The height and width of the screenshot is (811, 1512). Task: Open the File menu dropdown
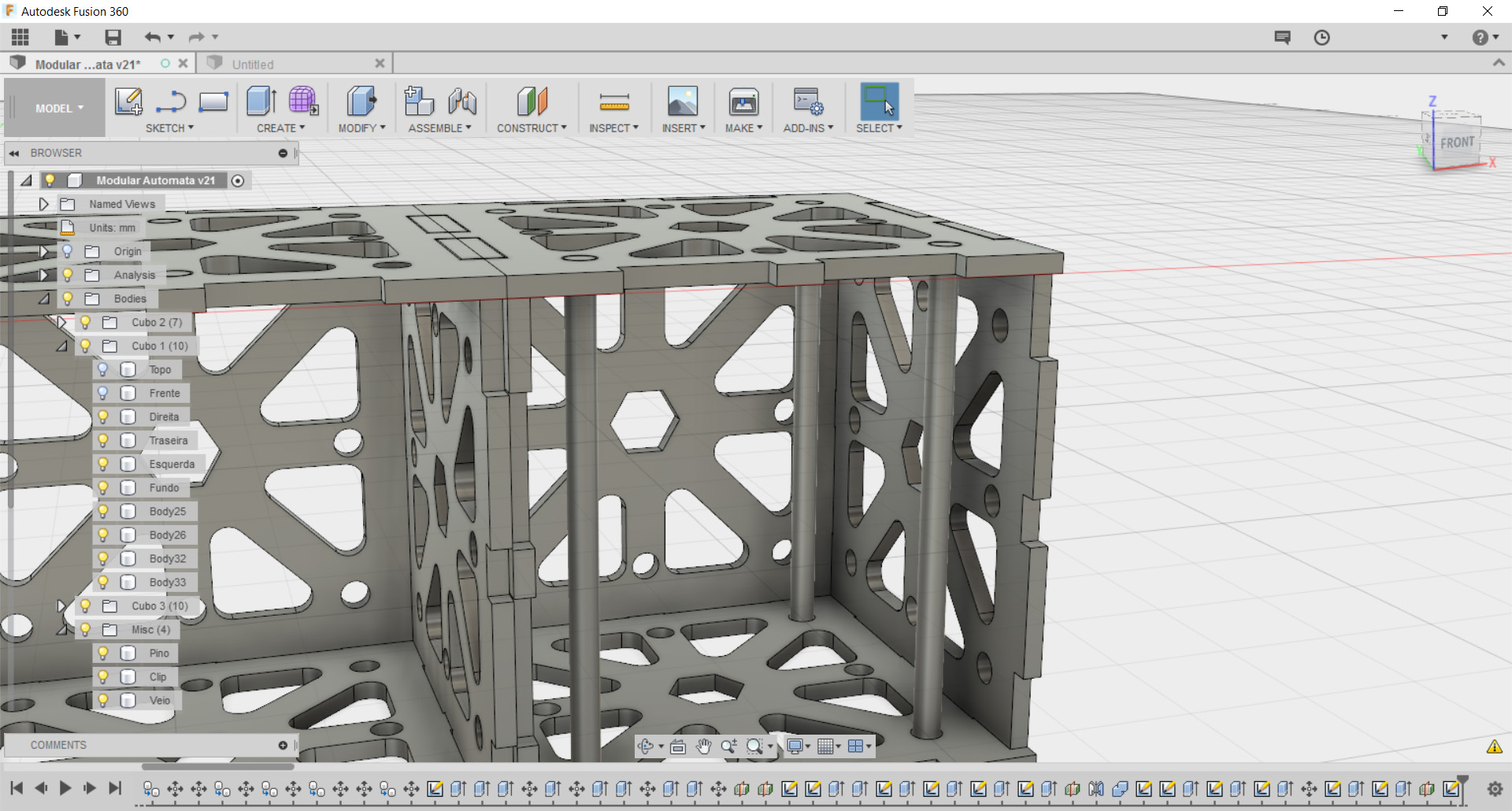(68, 37)
